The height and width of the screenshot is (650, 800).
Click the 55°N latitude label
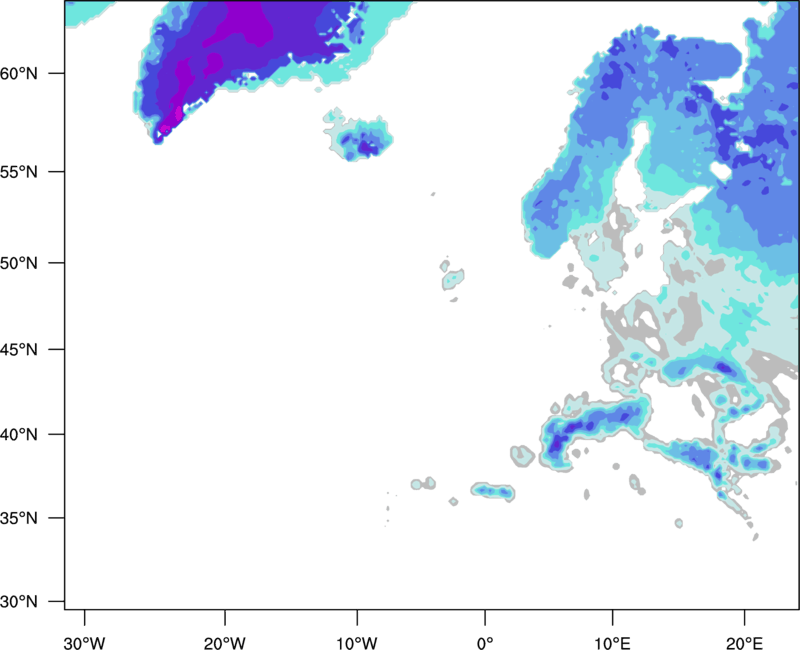(x=18, y=172)
